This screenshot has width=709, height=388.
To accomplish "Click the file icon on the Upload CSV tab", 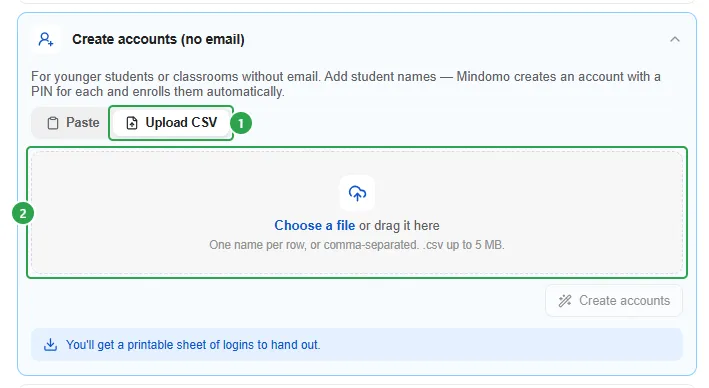I will [132, 123].
